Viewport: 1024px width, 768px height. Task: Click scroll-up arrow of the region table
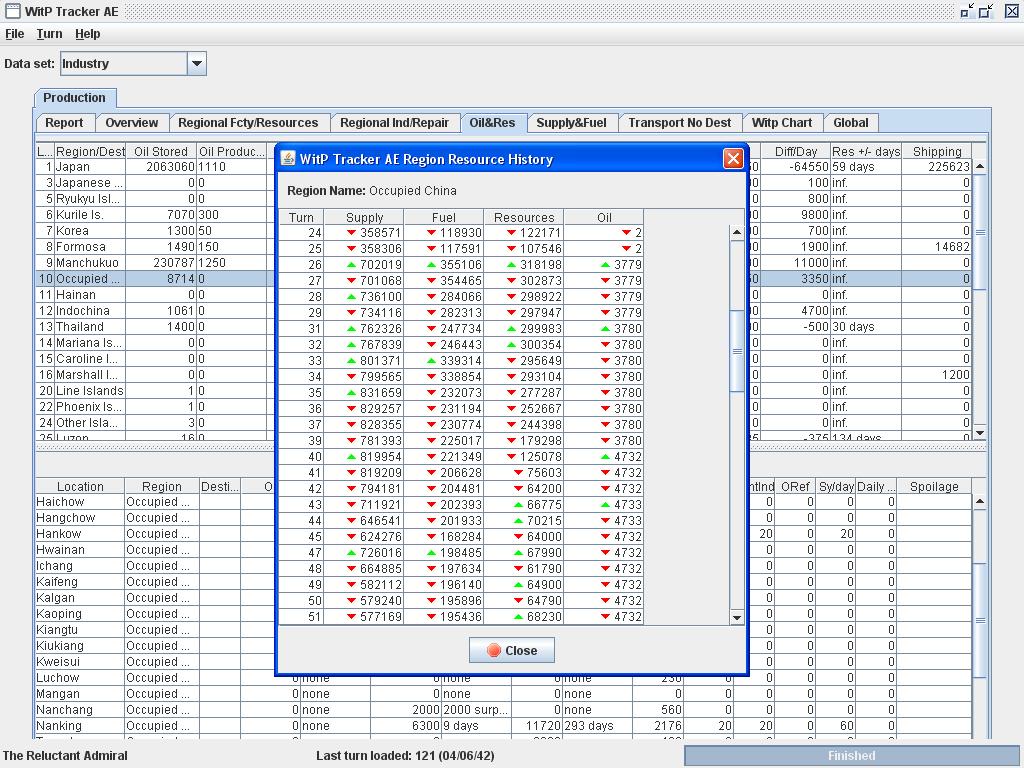click(x=980, y=167)
